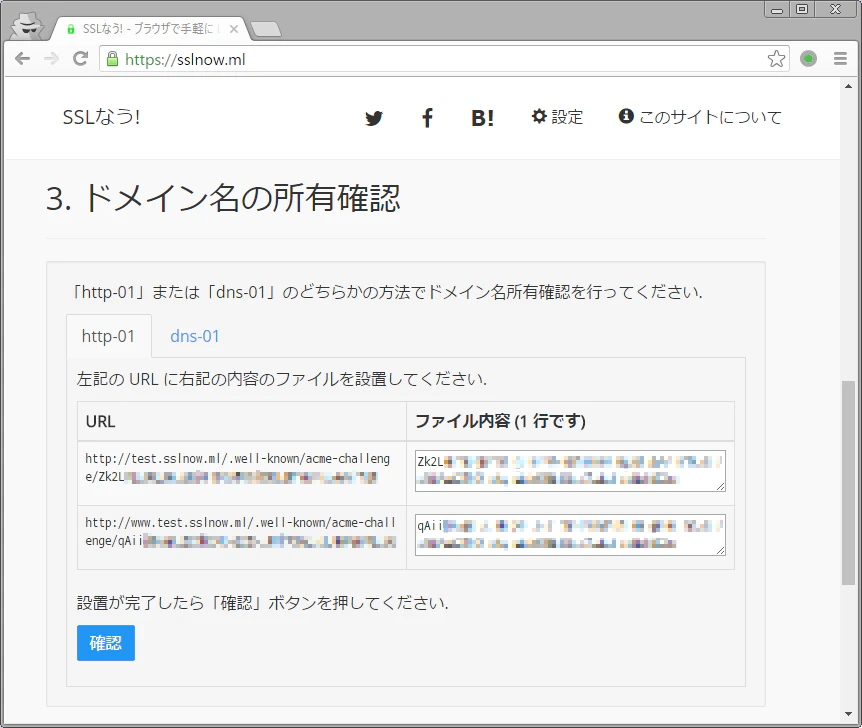Switch to the dns-01 tab
This screenshot has height=728, width=862.
point(195,336)
